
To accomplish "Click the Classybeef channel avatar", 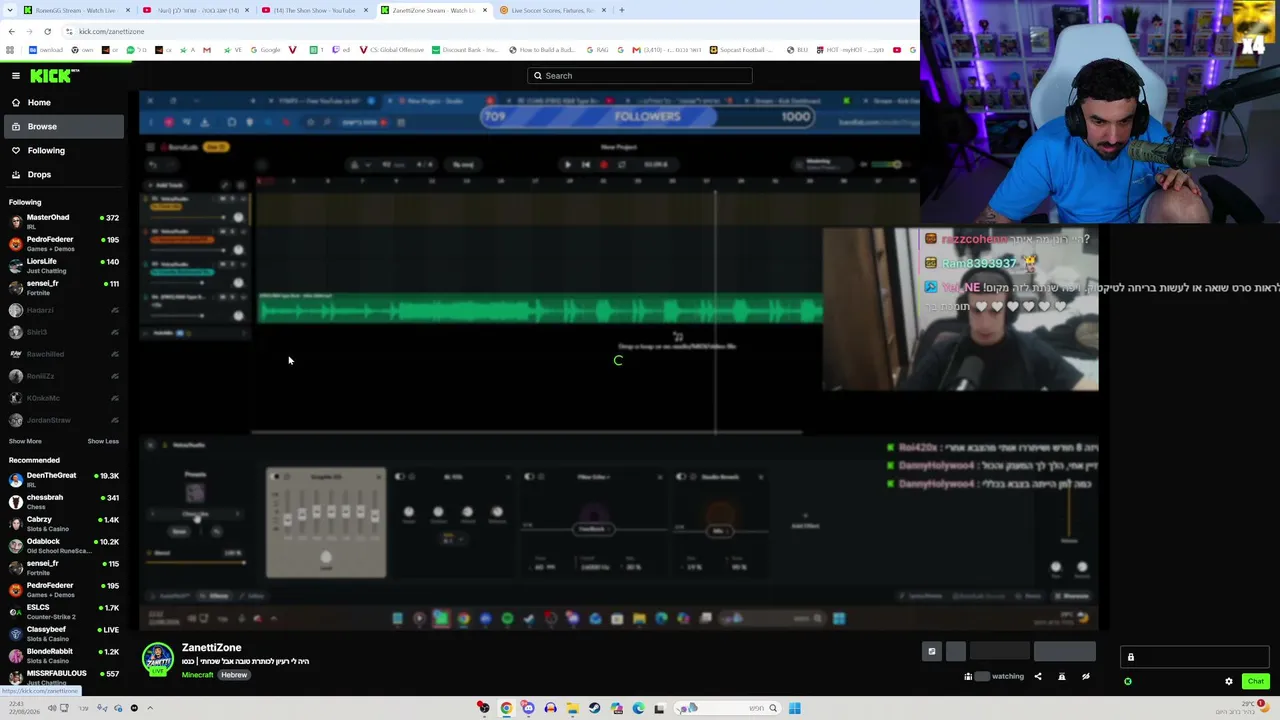I will 15,634.
